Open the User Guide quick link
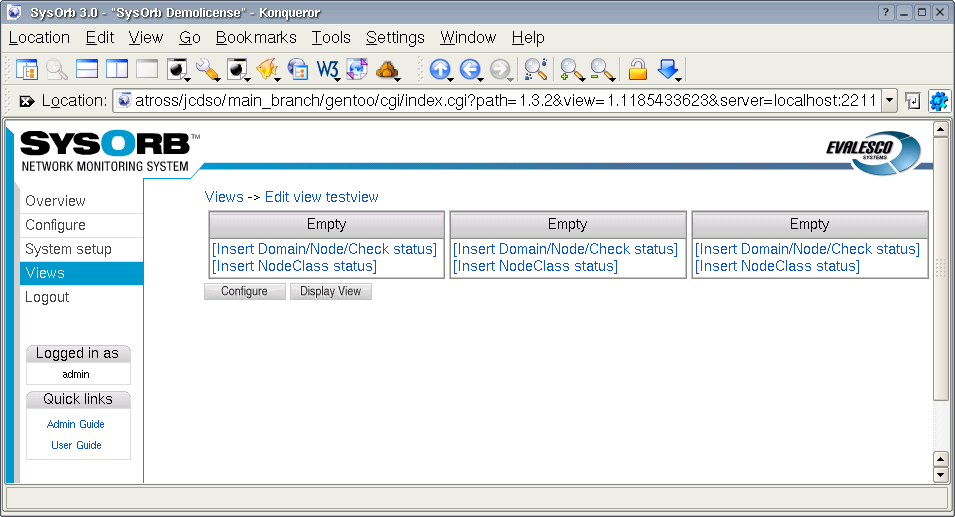955x517 pixels. pyautogui.click(x=76, y=445)
